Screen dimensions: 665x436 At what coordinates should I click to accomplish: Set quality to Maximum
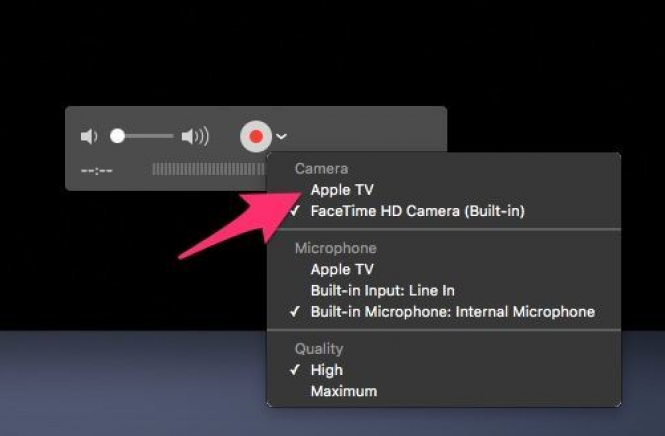(x=344, y=391)
